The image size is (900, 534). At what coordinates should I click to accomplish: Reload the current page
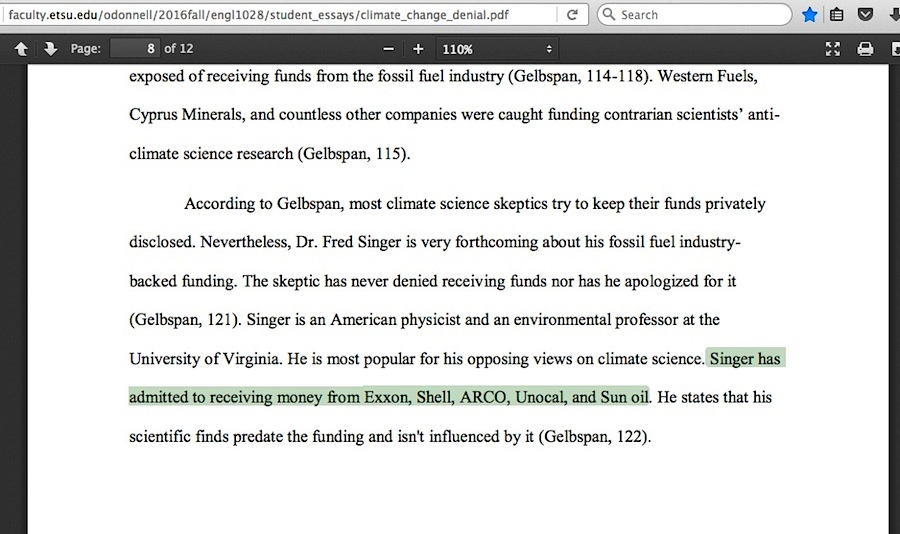[572, 15]
